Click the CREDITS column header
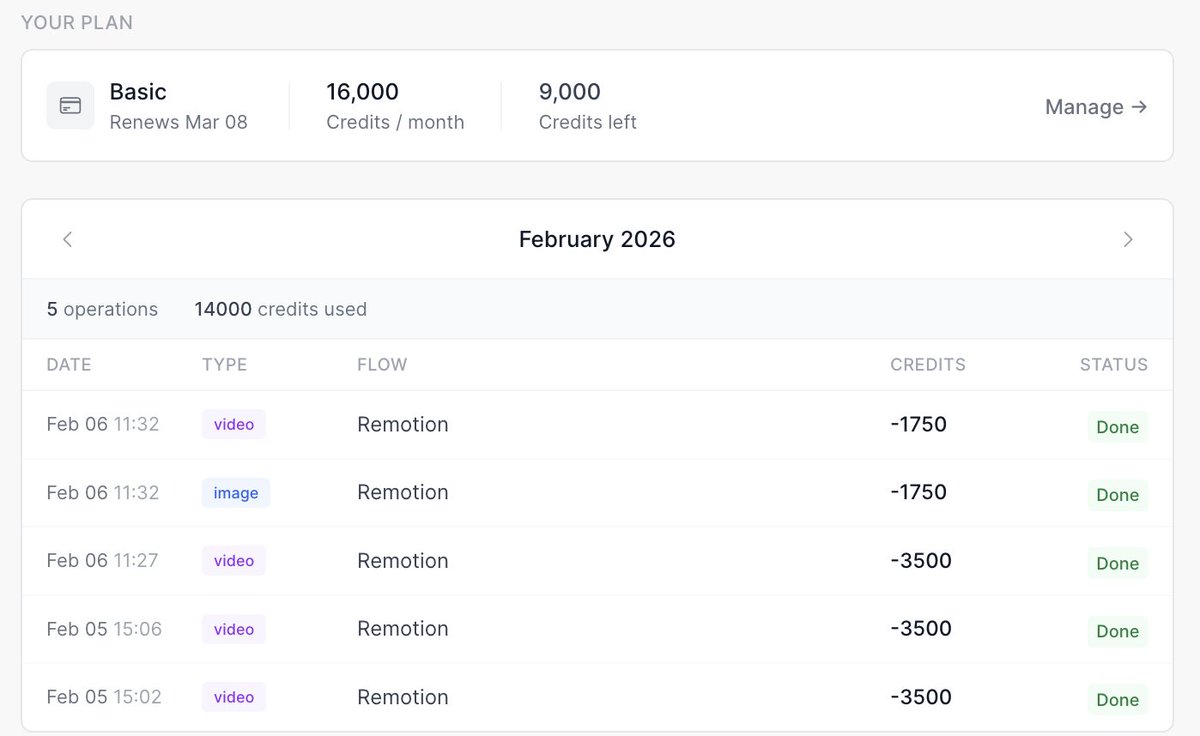Screen dimensions: 1200x736 pos(928,365)
